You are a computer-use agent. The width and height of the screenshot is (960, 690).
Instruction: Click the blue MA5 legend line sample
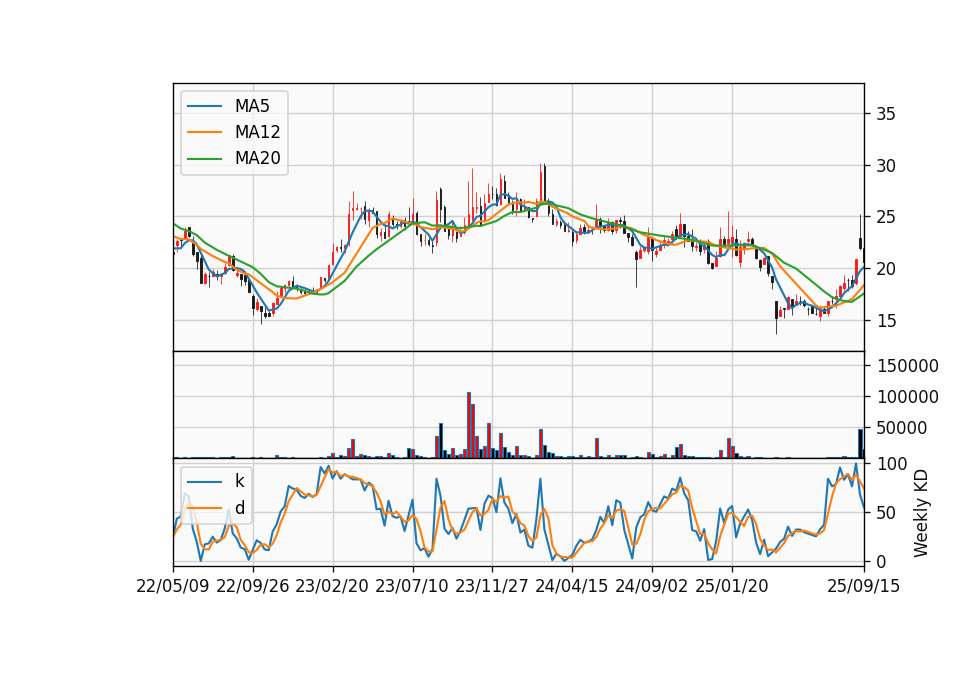click(x=204, y=106)
